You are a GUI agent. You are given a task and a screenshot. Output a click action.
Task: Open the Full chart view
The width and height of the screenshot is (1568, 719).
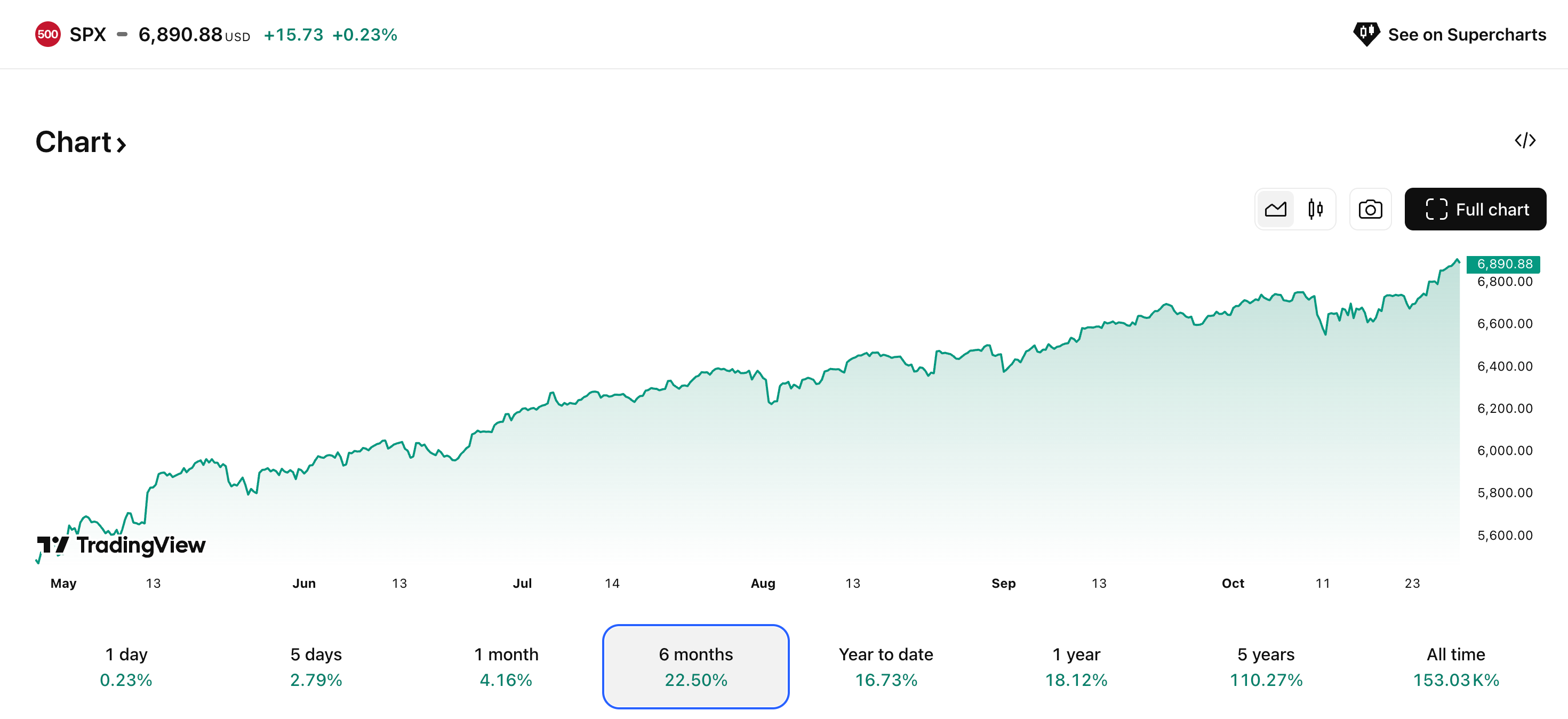click(x=1475, y=209)
